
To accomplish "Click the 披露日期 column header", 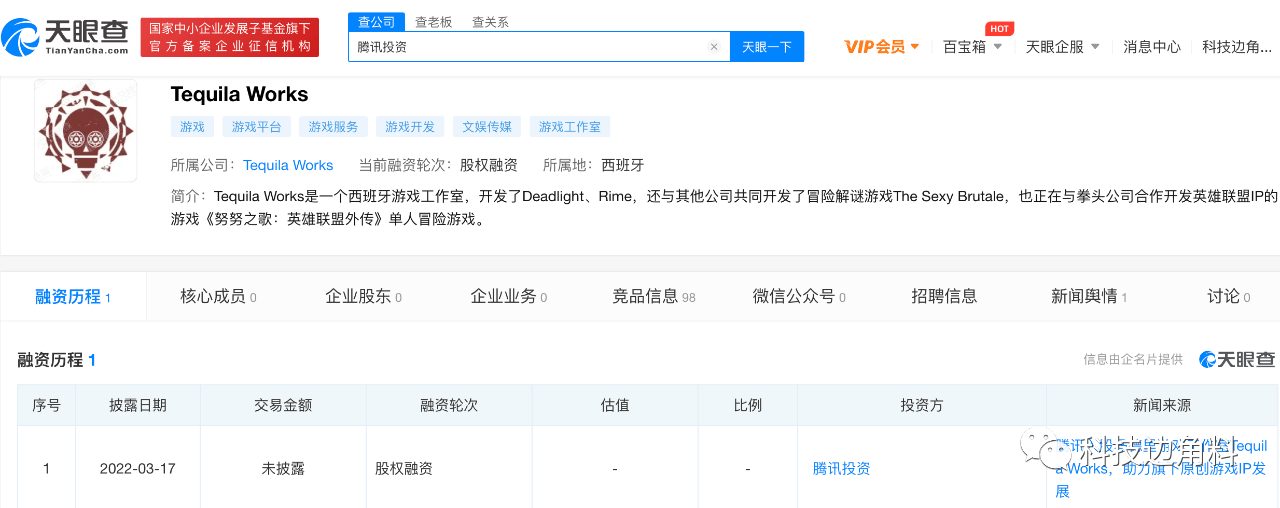I will [x=138, y=405].
